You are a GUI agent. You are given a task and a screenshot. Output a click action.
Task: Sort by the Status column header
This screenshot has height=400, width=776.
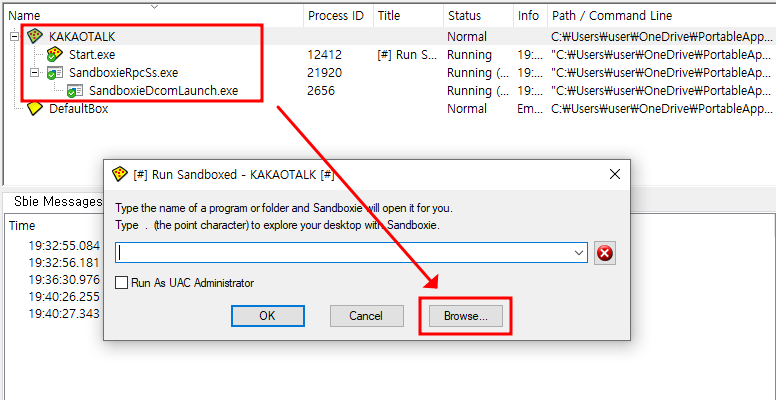(x=478, y=16)
